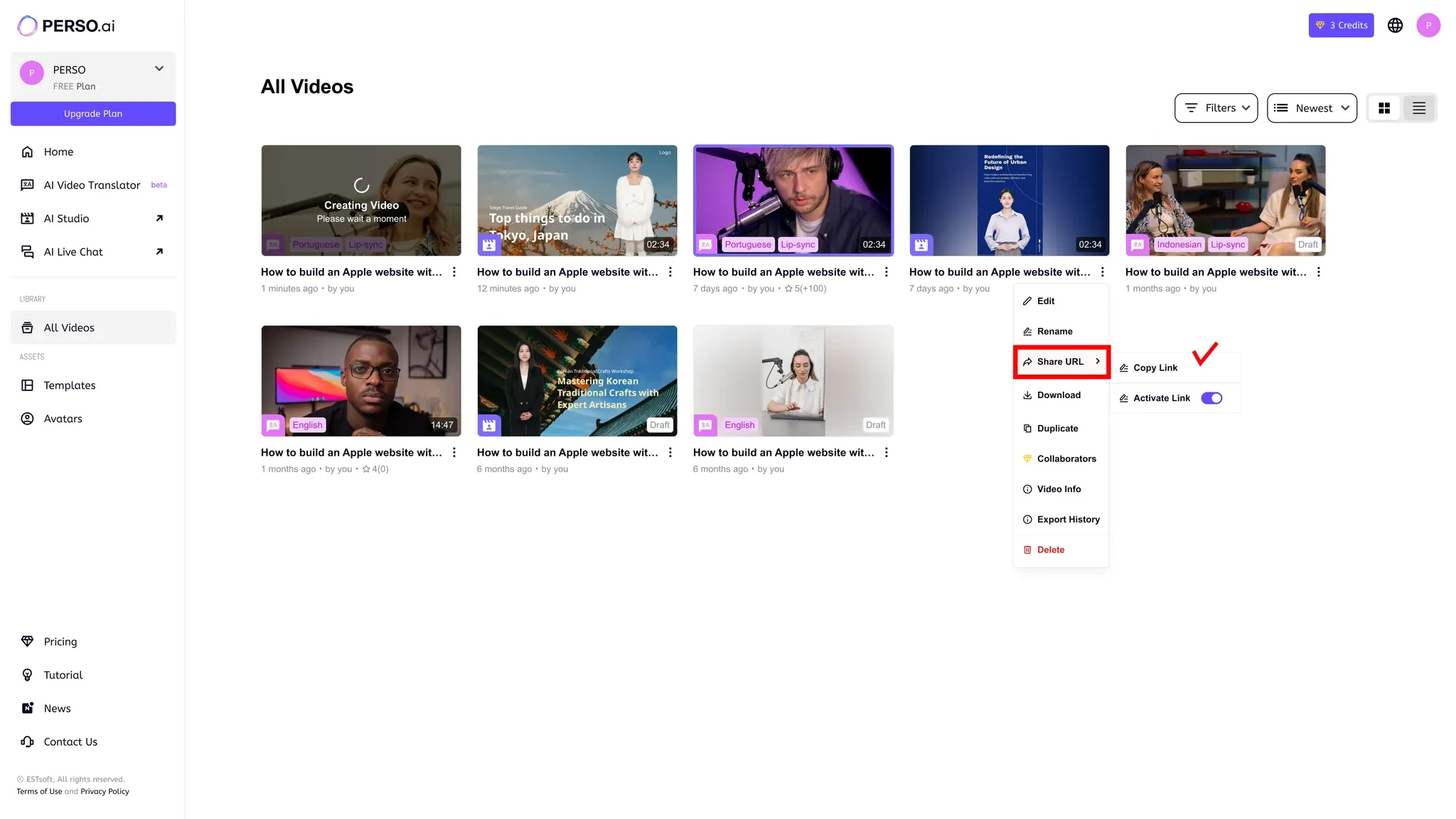Click the studio badge on Tokyo thumbnail

tap(489, 245)
